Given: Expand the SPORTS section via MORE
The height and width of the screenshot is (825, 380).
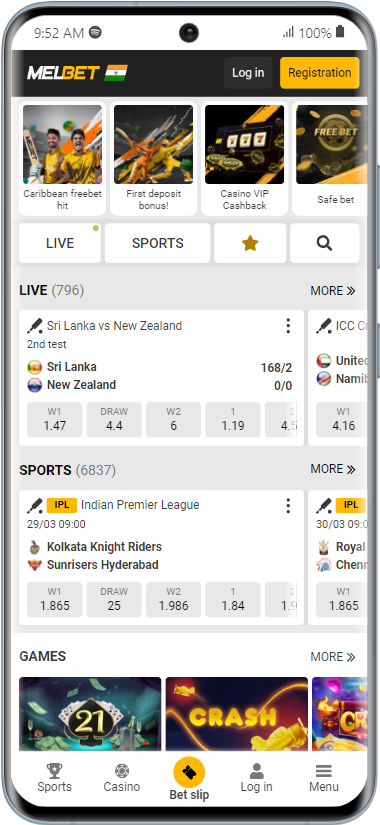Looking at the screenshot, I should click(x=333, y=469).
